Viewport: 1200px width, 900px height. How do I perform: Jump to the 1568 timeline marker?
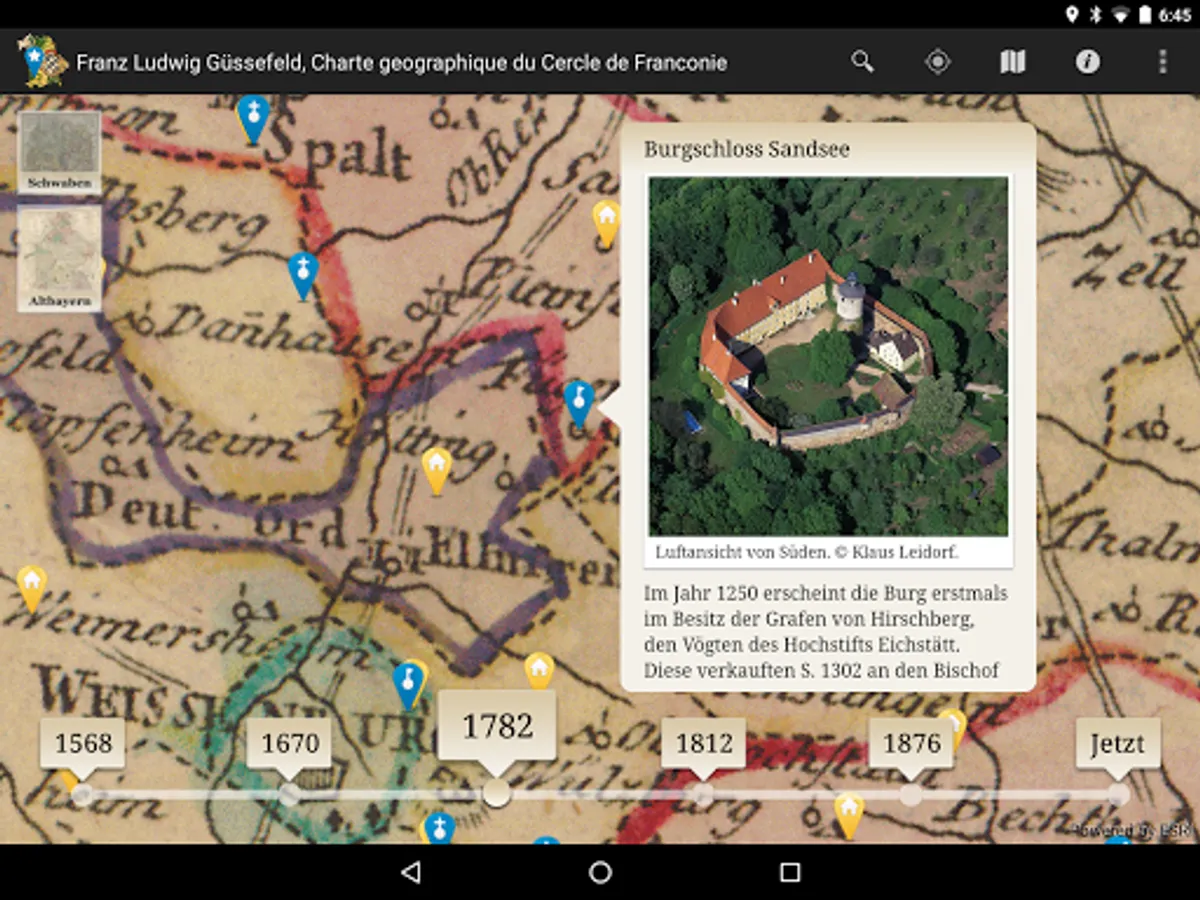[83, 743]
